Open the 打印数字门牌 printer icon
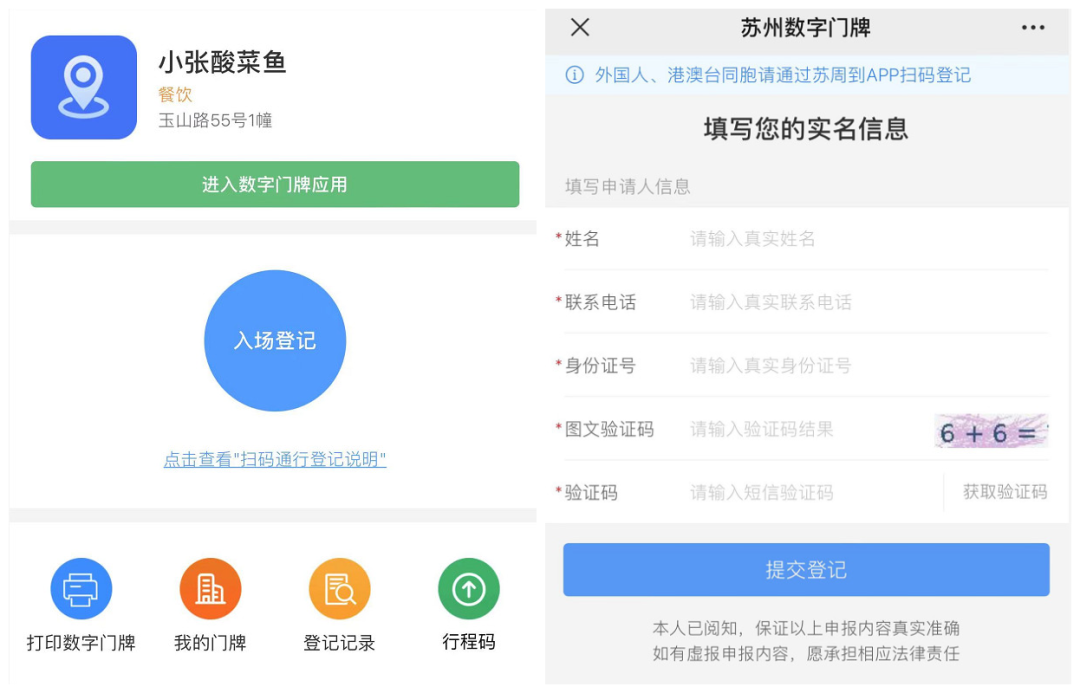 81,589
